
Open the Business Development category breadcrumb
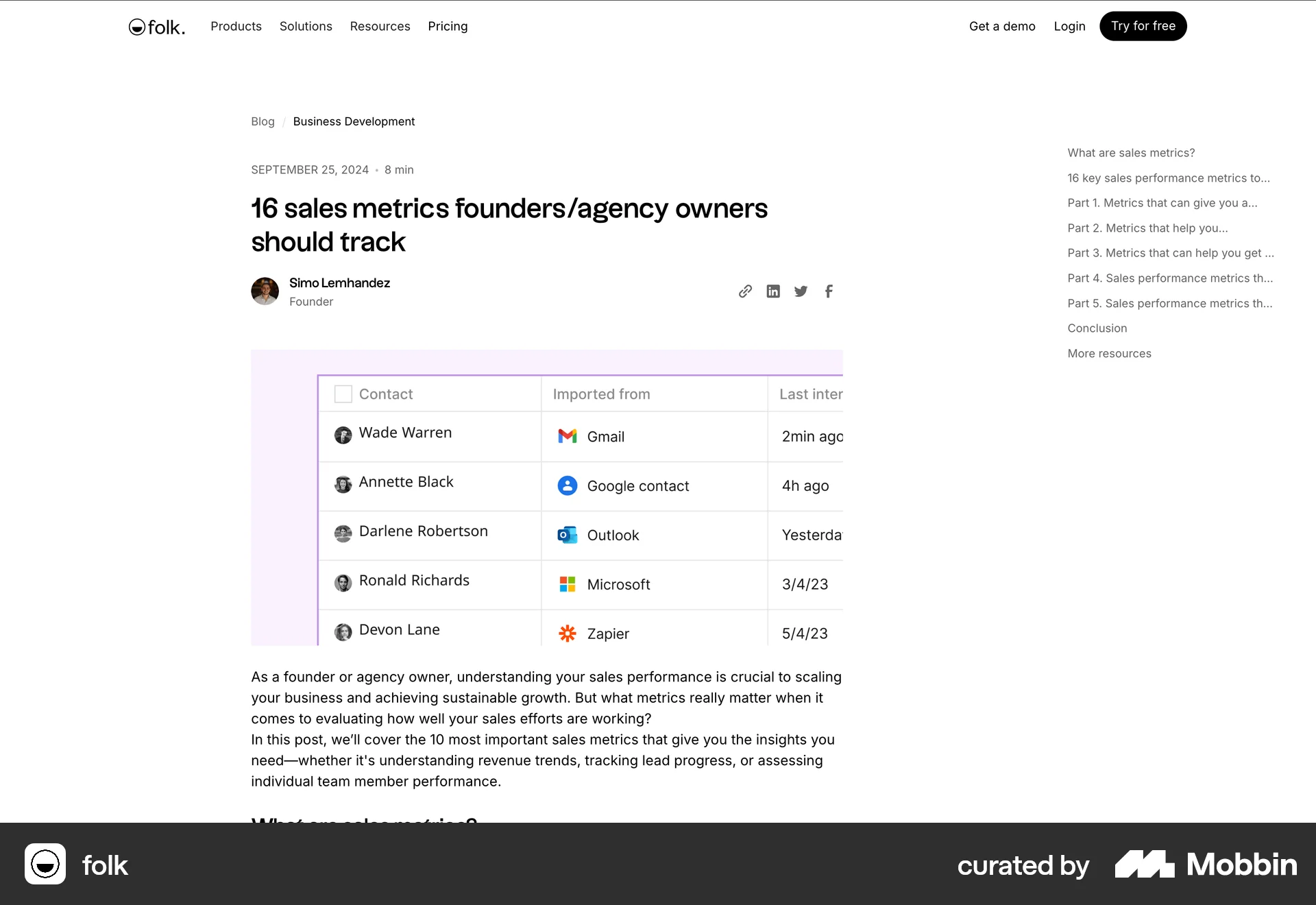[x=354, y=121]
